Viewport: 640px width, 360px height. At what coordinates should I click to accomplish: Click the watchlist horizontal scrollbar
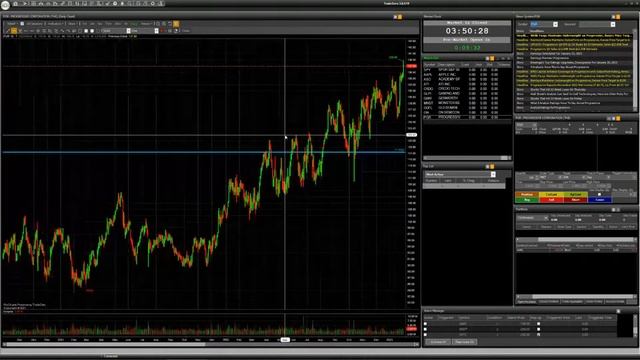coord(466,158)
